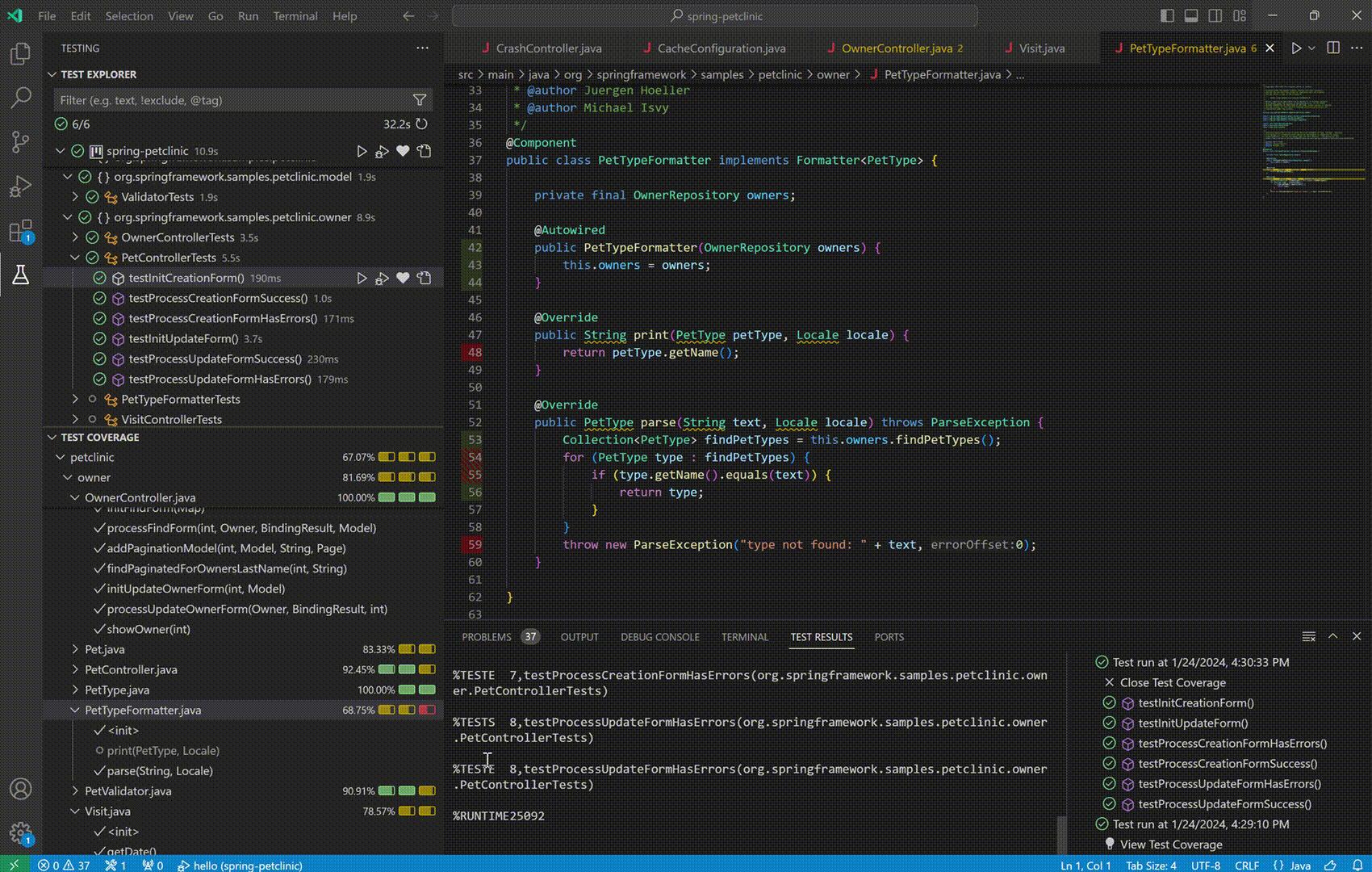Expand the PetTypeFormatterTests tree node
The image size is (1372, 872).
[75, 399]
